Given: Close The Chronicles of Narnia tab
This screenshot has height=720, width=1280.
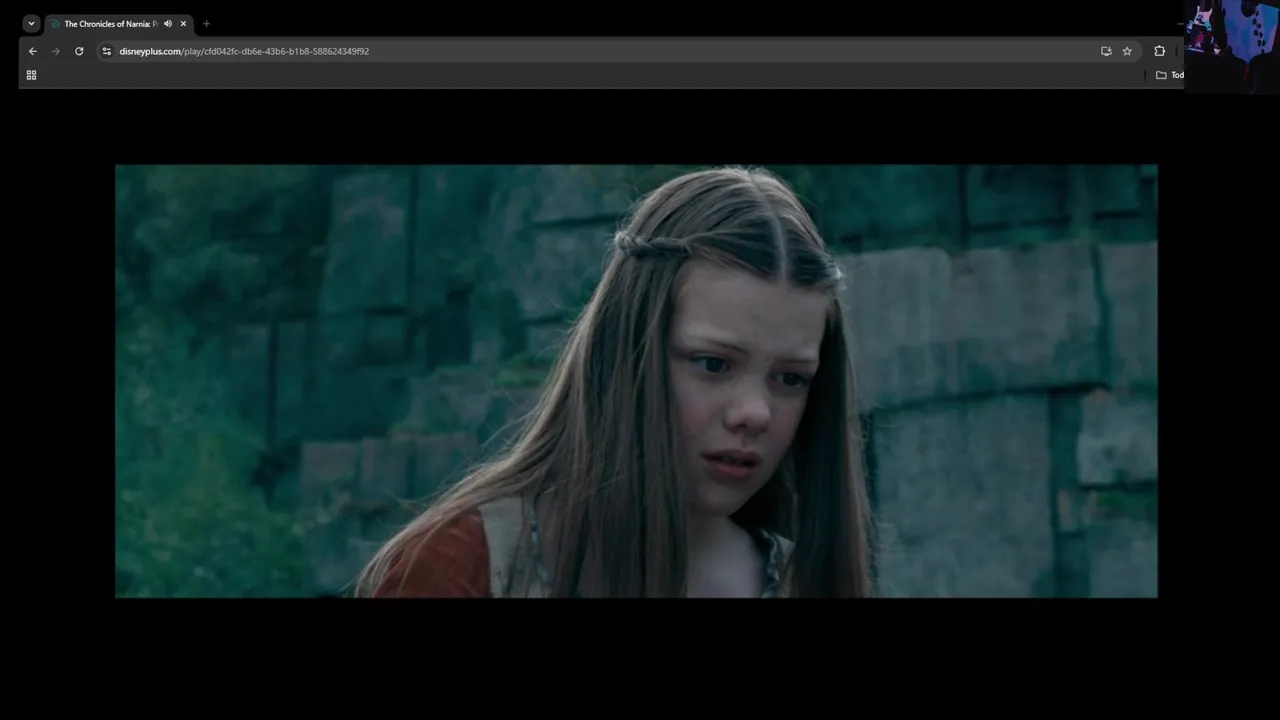Looking at the screenshot, I should 183,24.
